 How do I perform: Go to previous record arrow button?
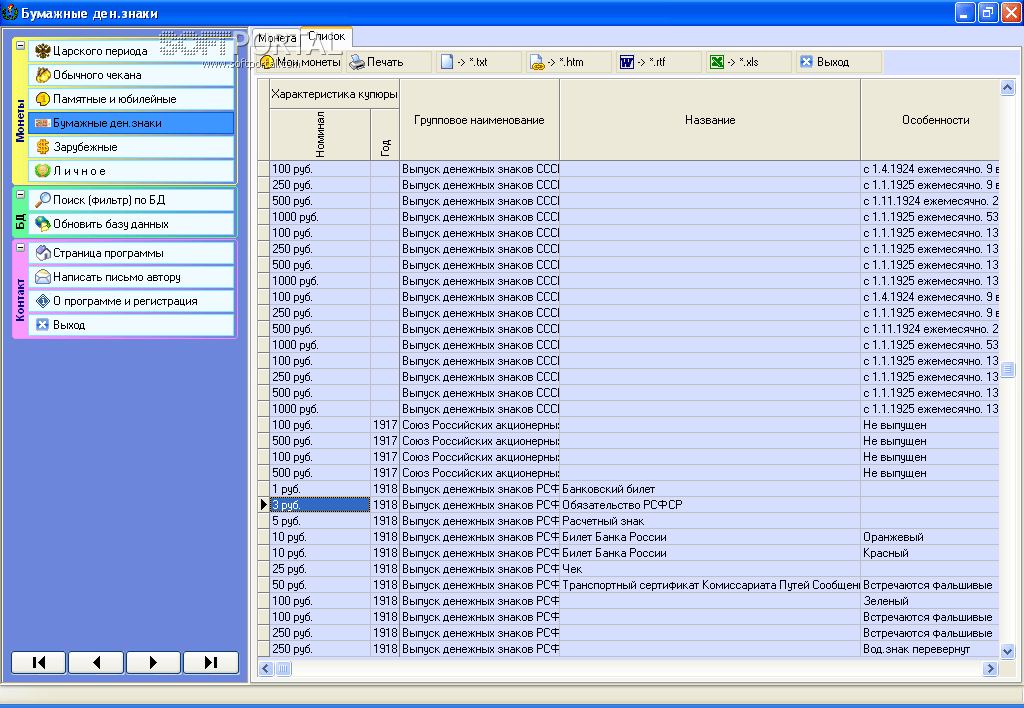click(x=96, y=662)
